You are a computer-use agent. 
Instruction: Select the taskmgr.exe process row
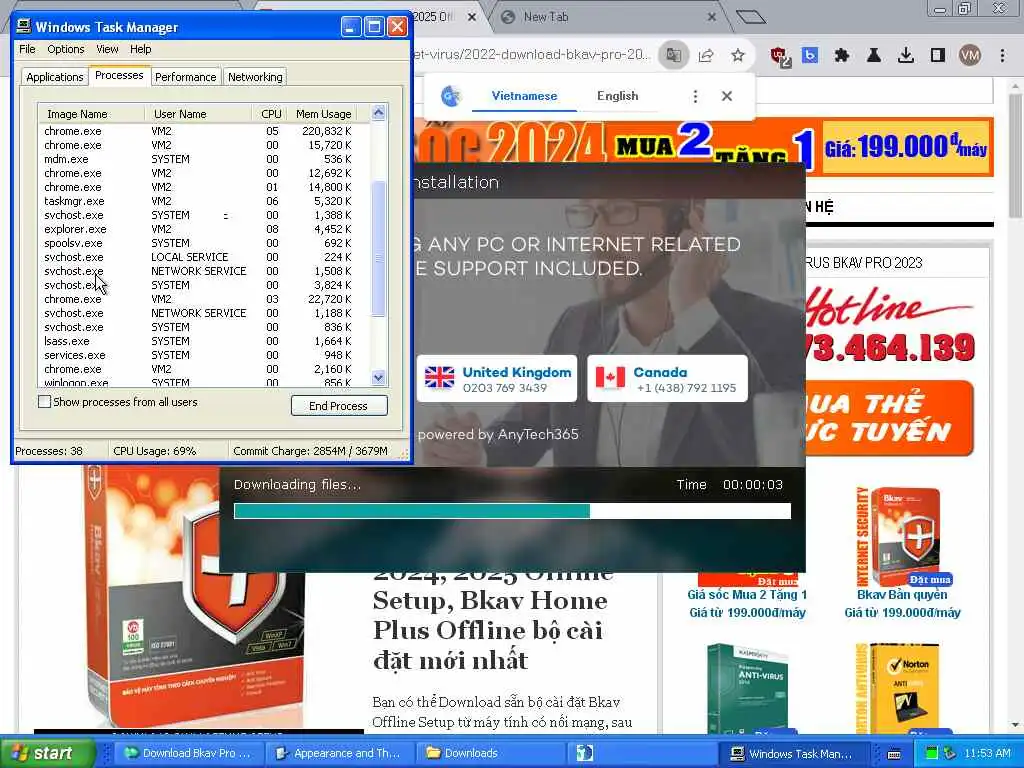click(204, 201)
